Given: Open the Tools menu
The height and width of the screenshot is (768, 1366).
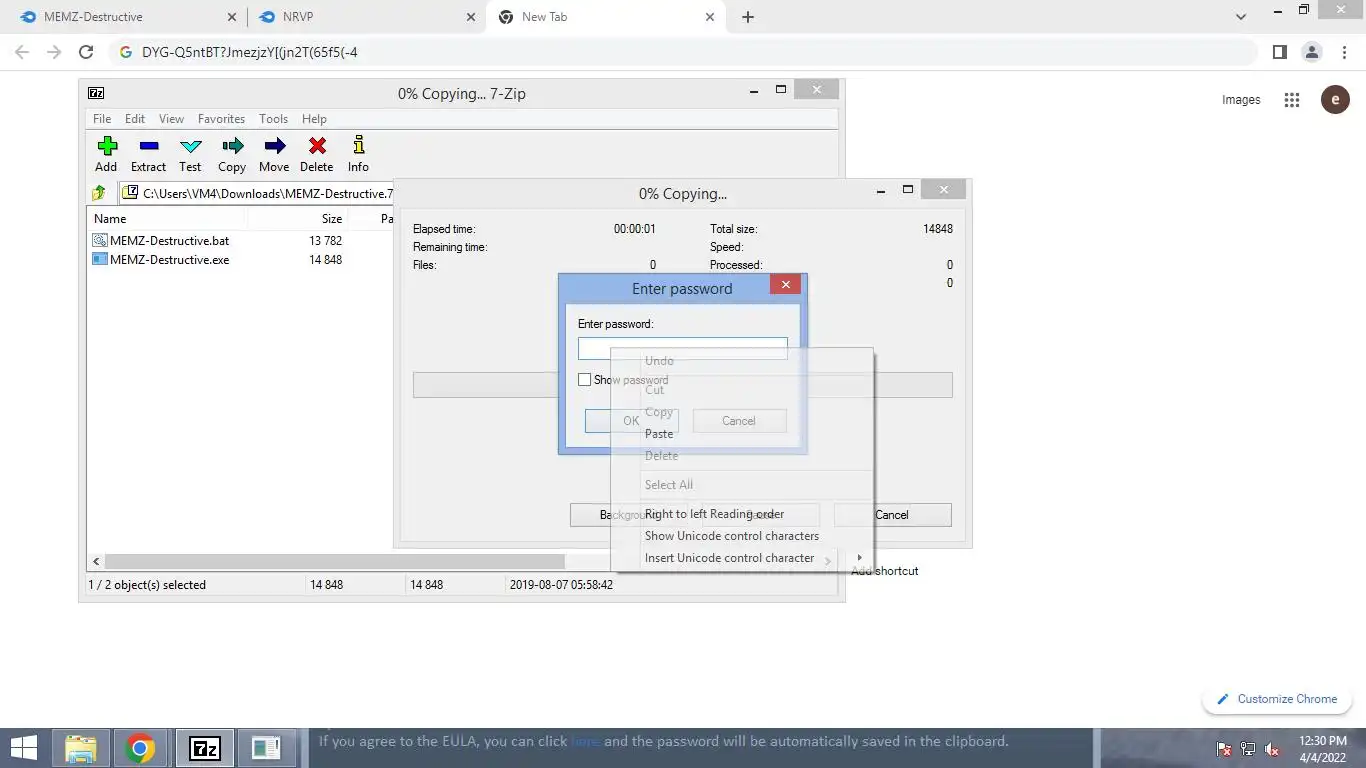Looking at the screenshot, I should coord(273,118).
